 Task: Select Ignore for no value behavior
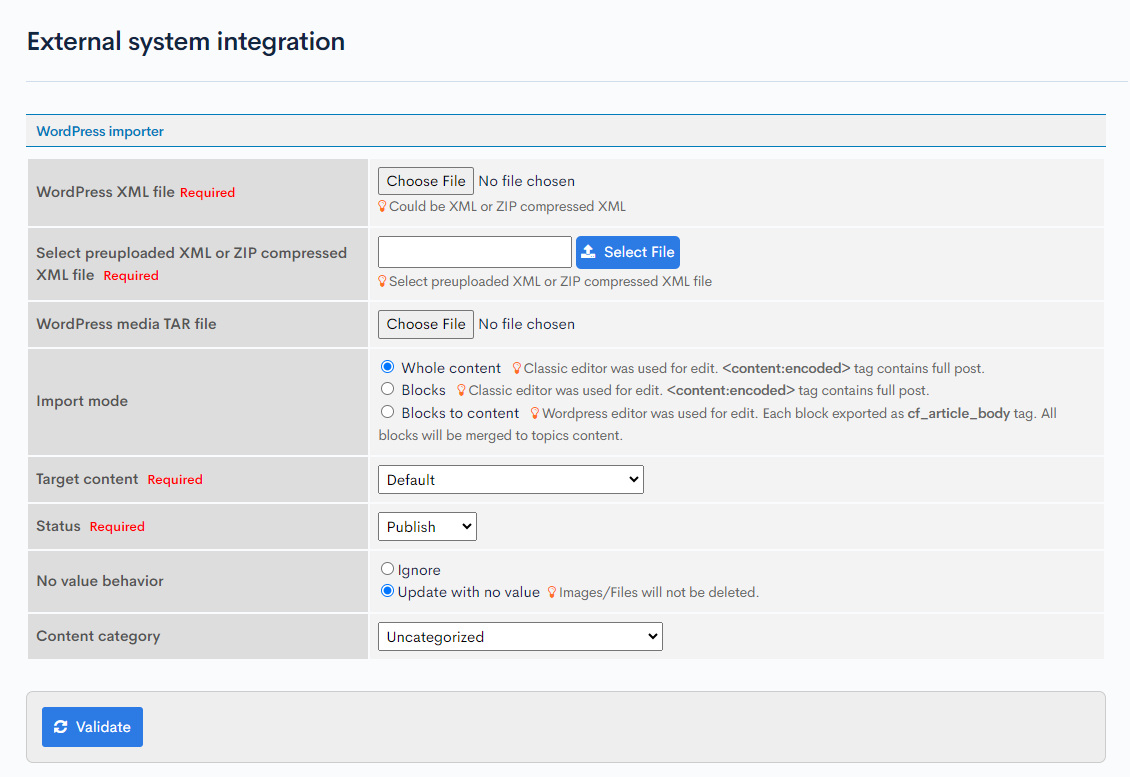tap(388, 569)
